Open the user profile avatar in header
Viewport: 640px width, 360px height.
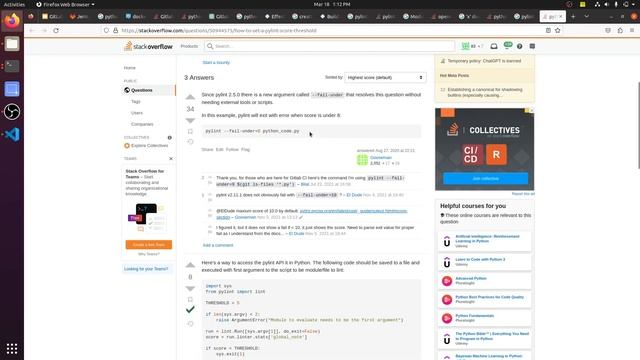coord(465,46)
